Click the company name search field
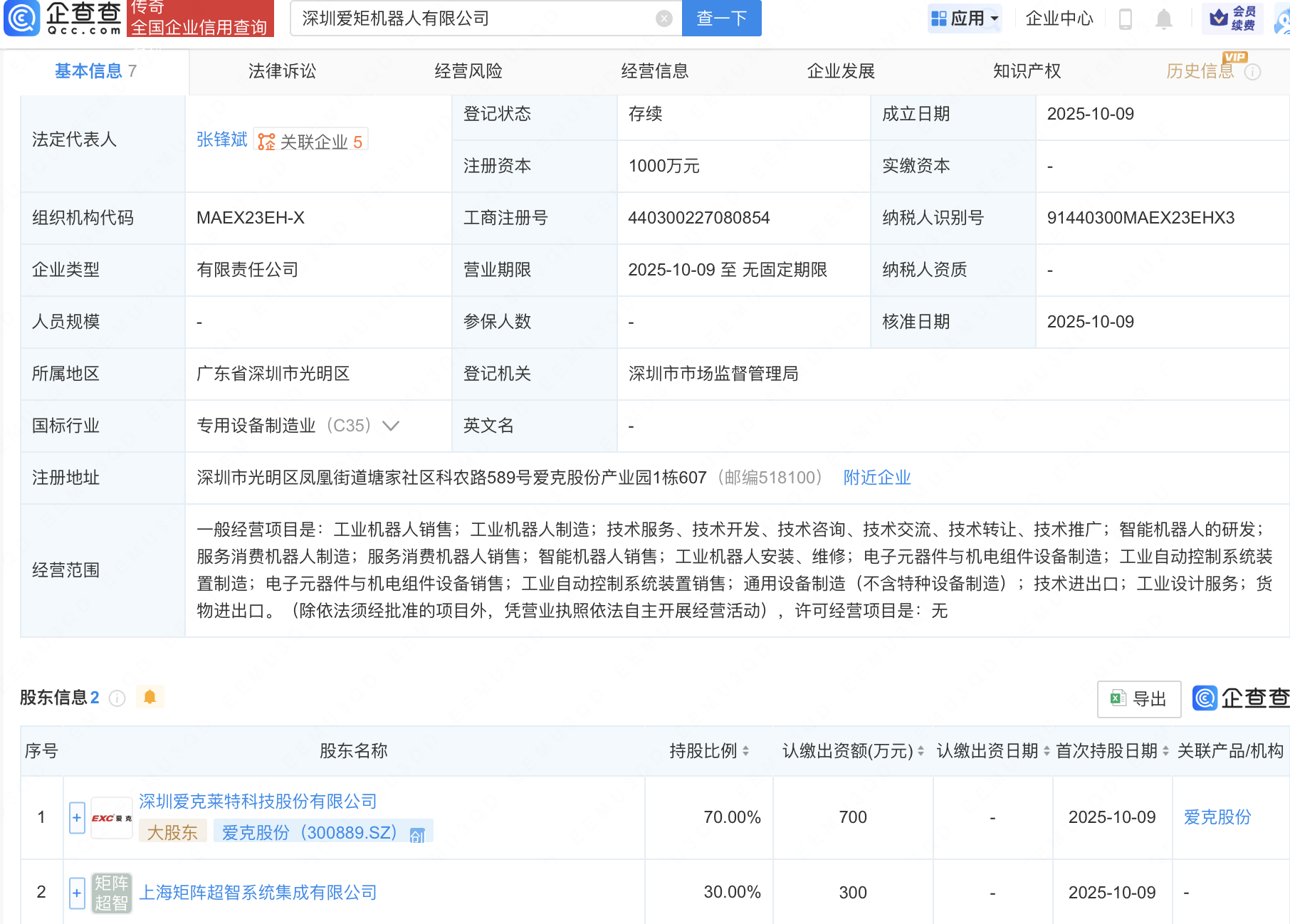1290x924 pixels. point(470,19)
